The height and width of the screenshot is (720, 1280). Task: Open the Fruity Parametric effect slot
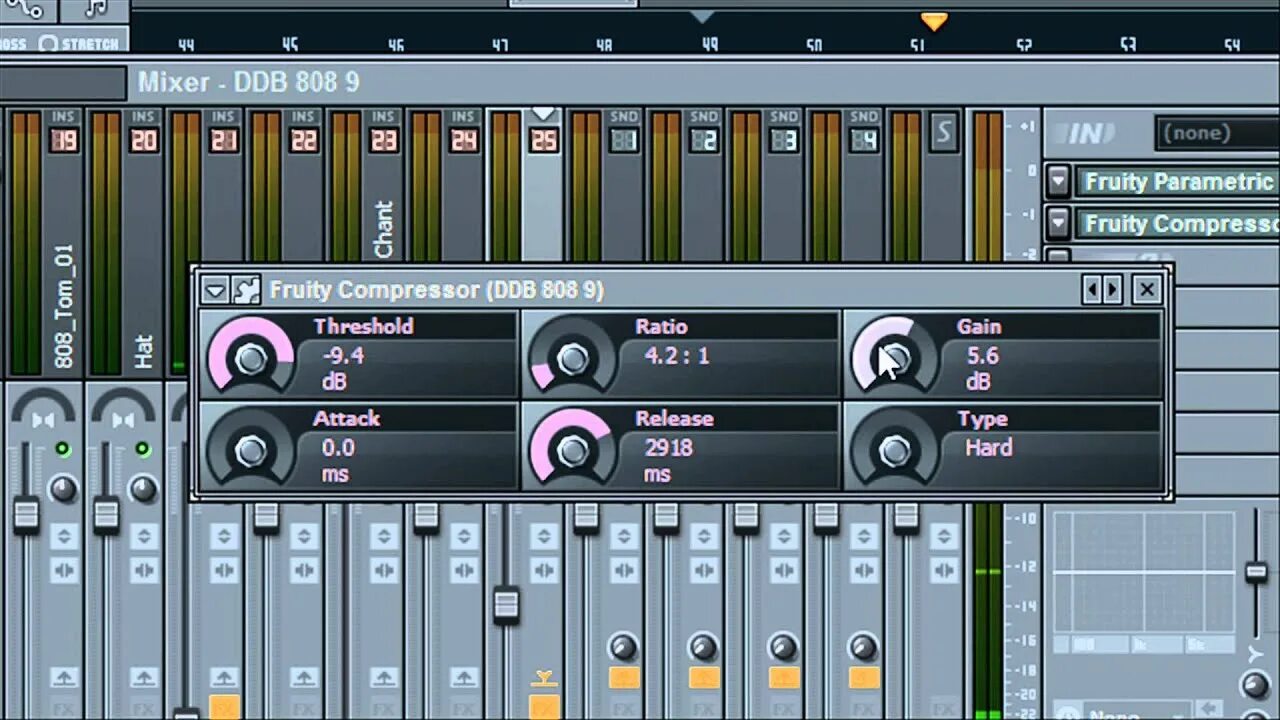click(x=1178, y=182)
